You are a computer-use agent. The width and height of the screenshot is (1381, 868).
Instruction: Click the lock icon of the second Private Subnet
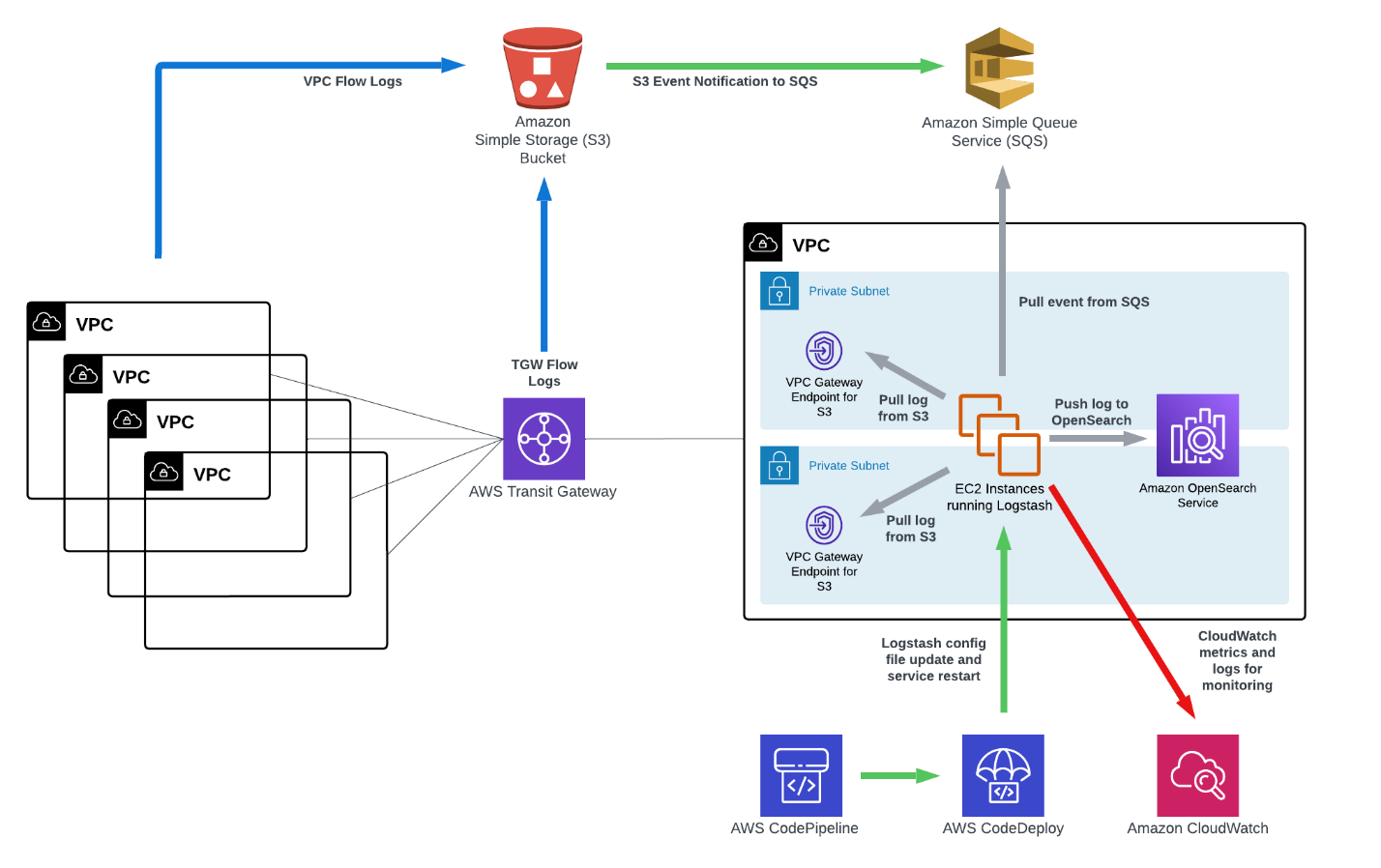[x=779, y=465]
